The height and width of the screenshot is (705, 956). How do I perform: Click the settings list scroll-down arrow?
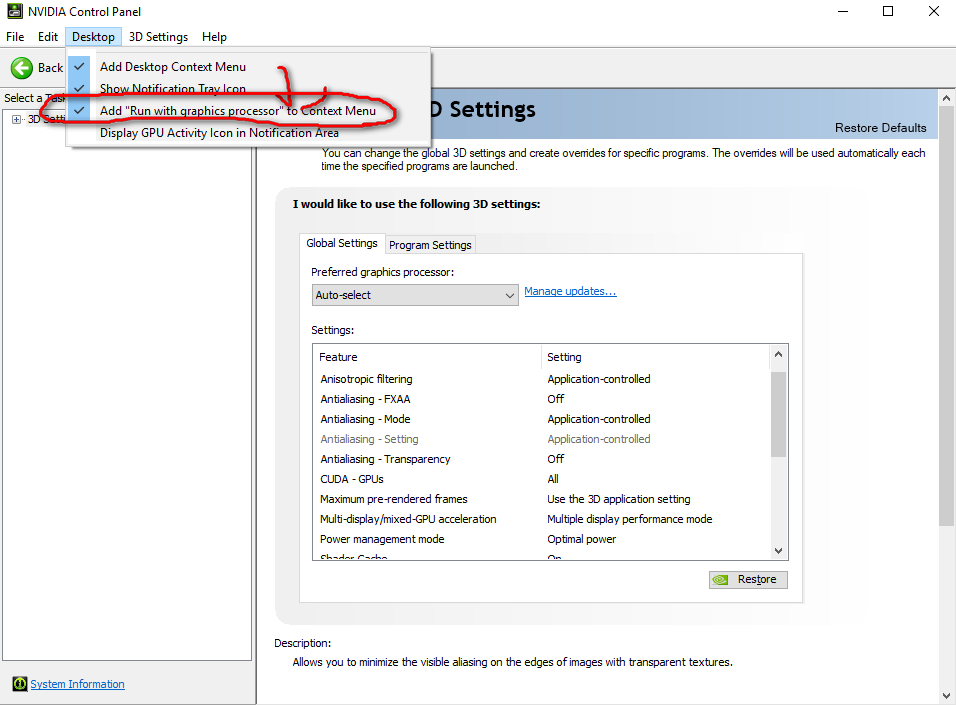click(x=778, y=551)
